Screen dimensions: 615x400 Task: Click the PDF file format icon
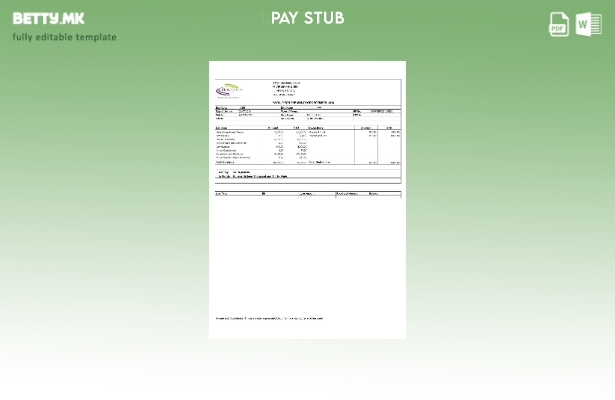tap(559, 24)
